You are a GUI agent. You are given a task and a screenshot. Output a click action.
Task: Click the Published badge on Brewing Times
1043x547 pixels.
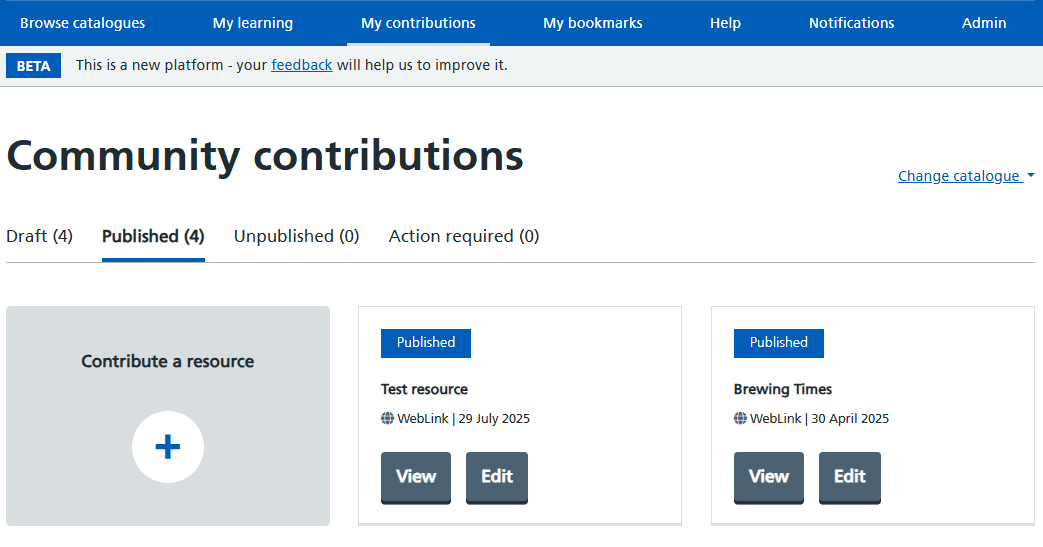778,343
